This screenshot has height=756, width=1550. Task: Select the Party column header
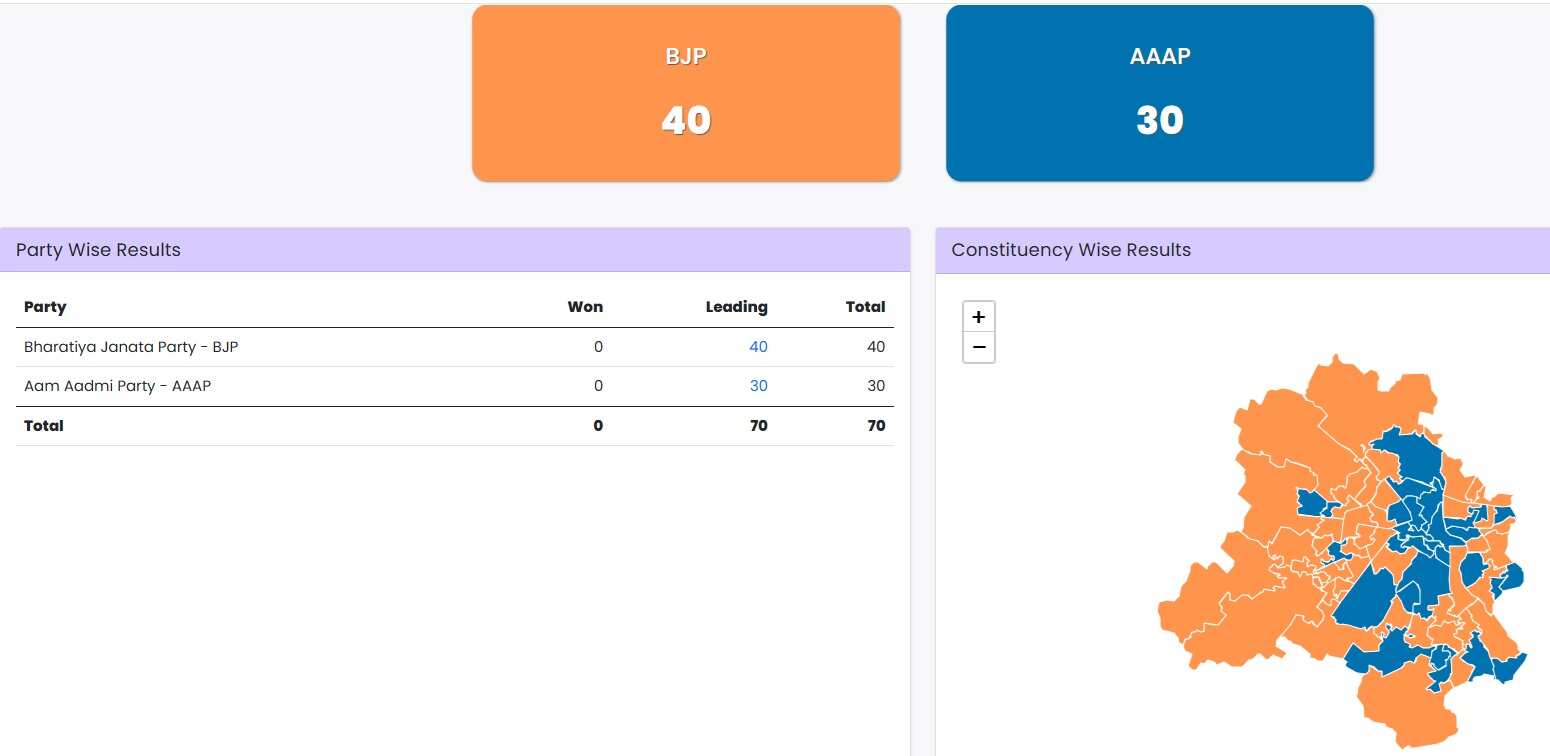coord(45,307)
